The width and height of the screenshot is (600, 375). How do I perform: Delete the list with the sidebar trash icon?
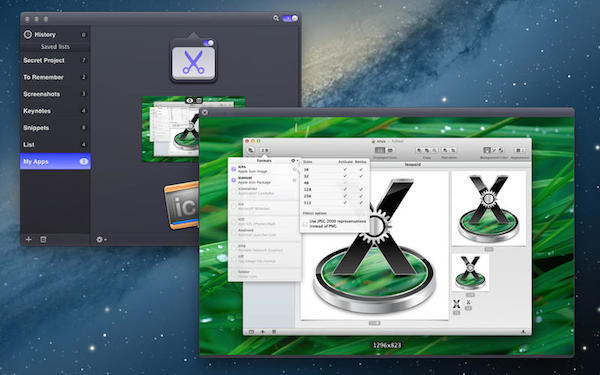click(43, 239)
